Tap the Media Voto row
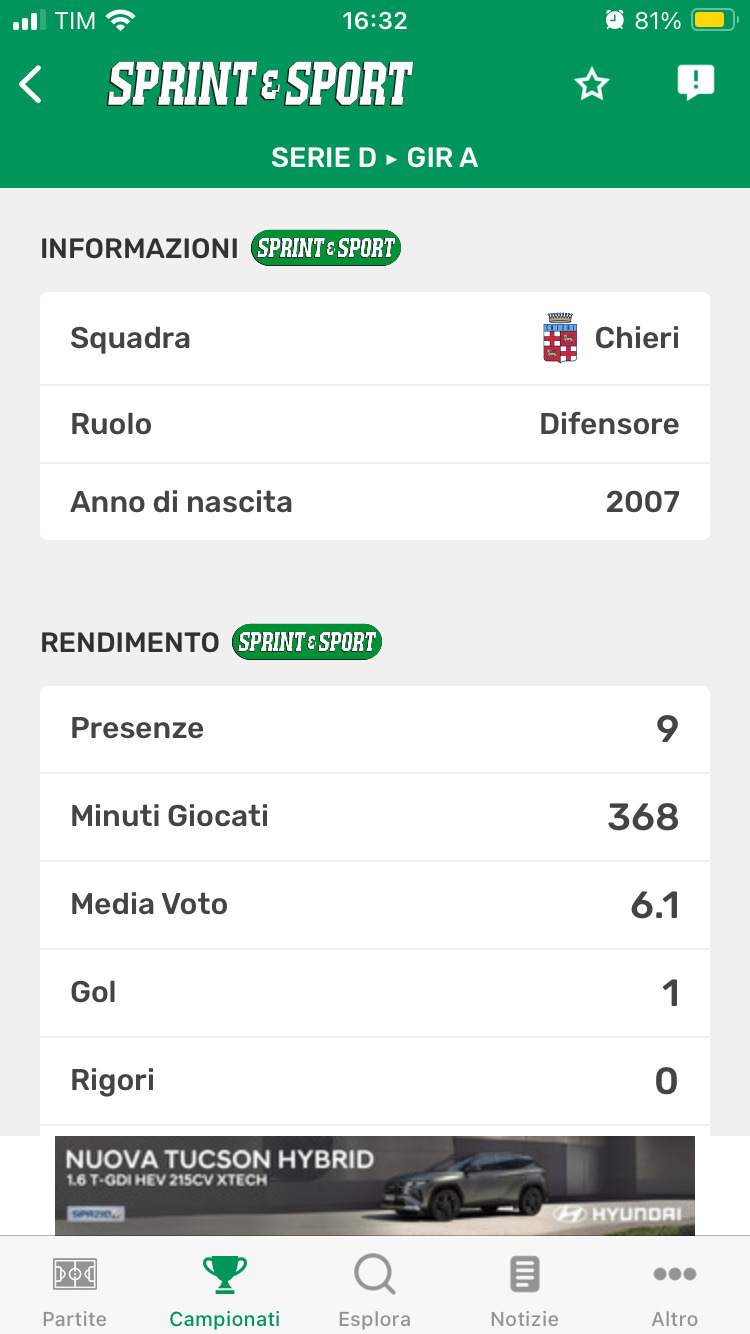 click(x=375, y=905)
